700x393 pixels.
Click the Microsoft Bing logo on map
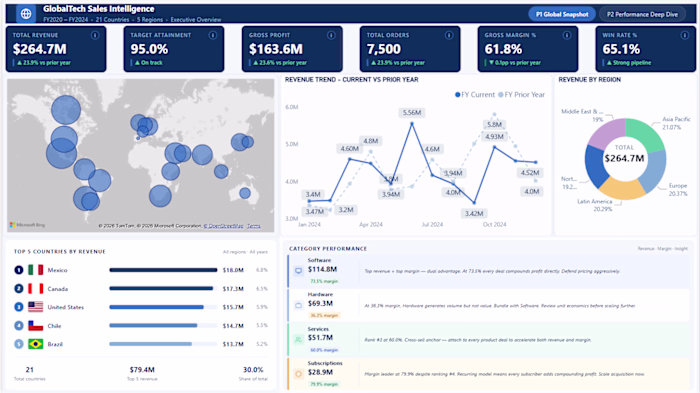click(x=28, y=225)
